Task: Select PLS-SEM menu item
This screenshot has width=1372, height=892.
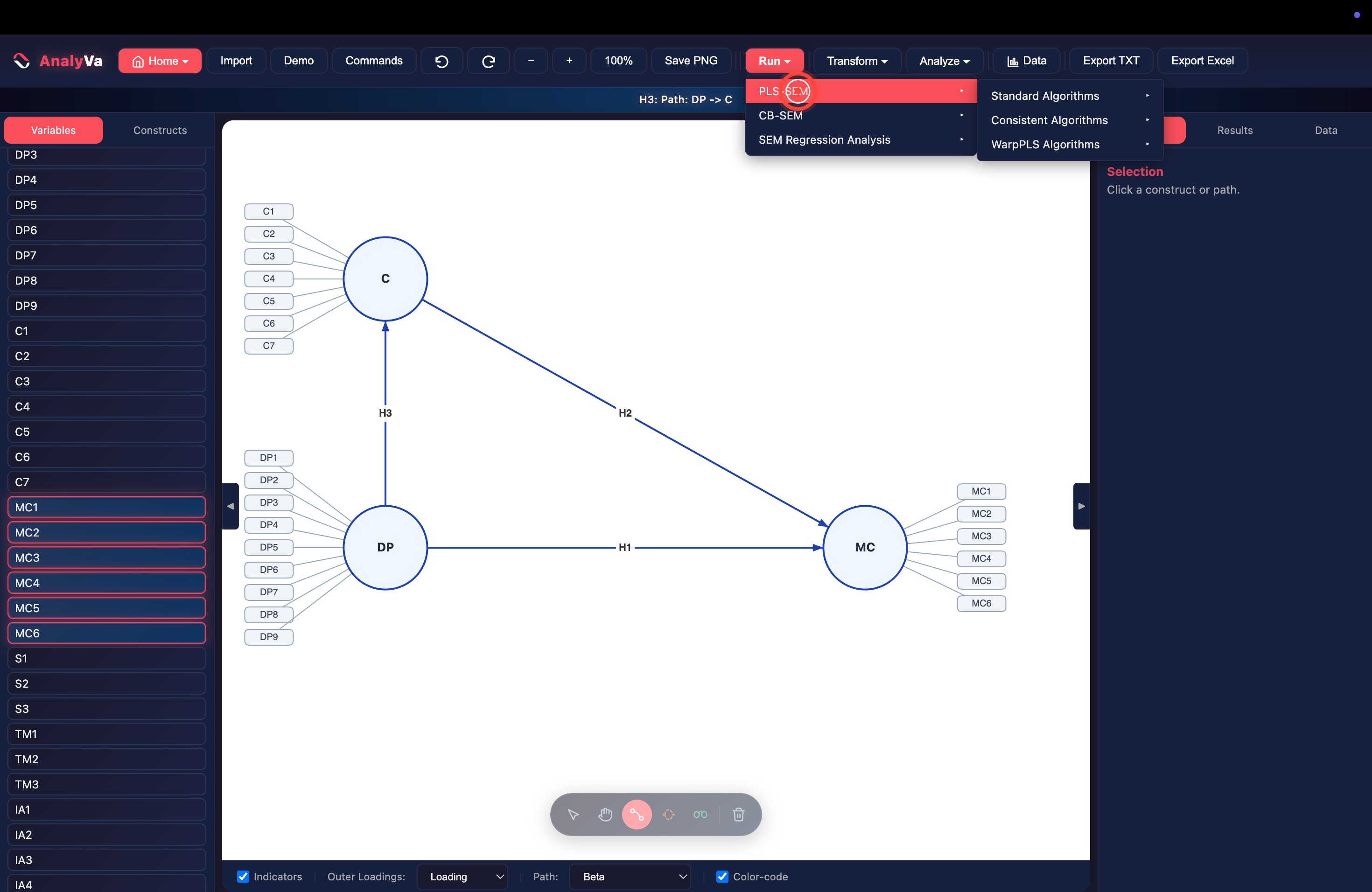Action: tap(861, 91)
